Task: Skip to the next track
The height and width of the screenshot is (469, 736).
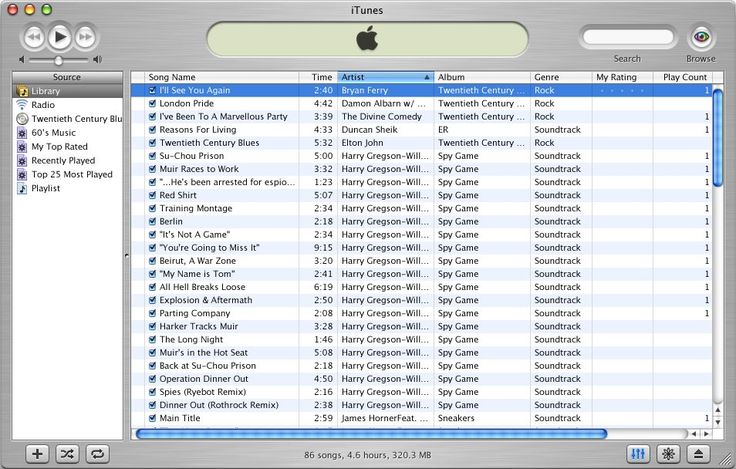Action: click(86, 38)
